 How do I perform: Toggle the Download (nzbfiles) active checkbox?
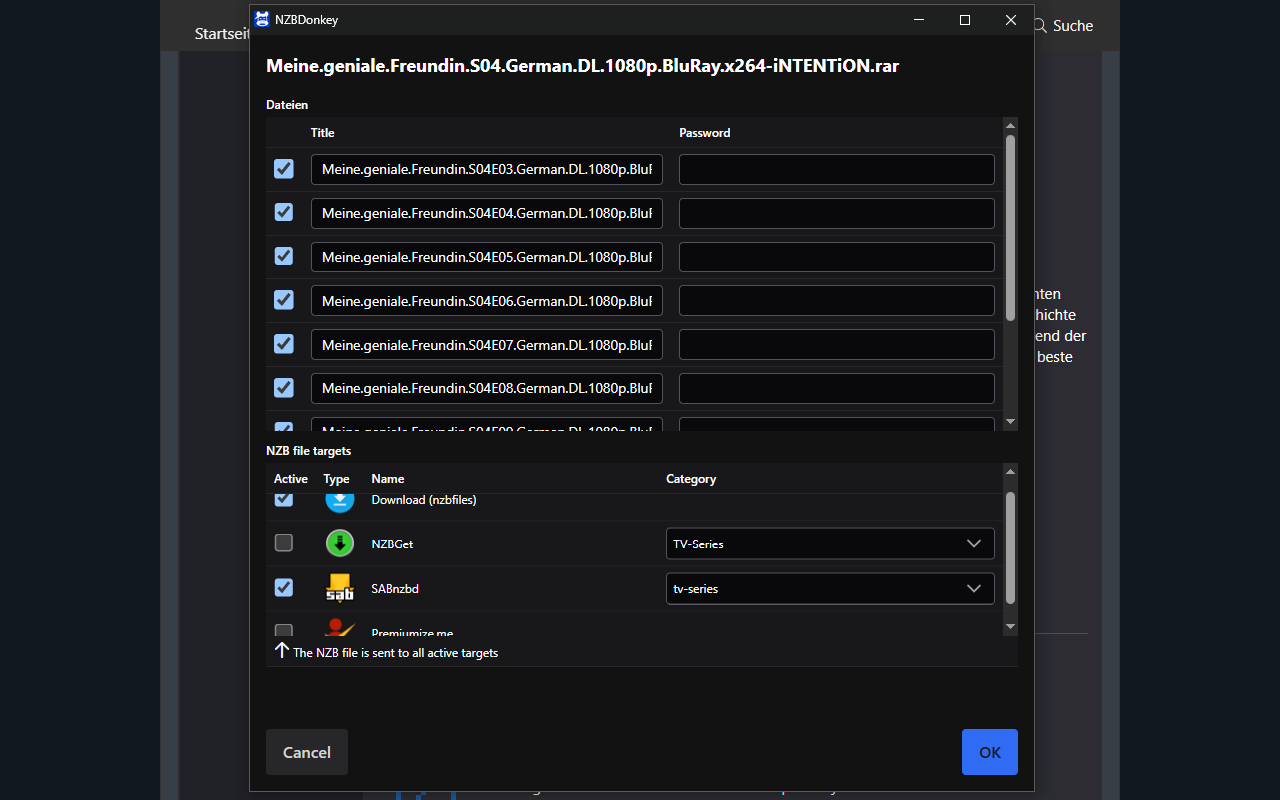[283, 499]
